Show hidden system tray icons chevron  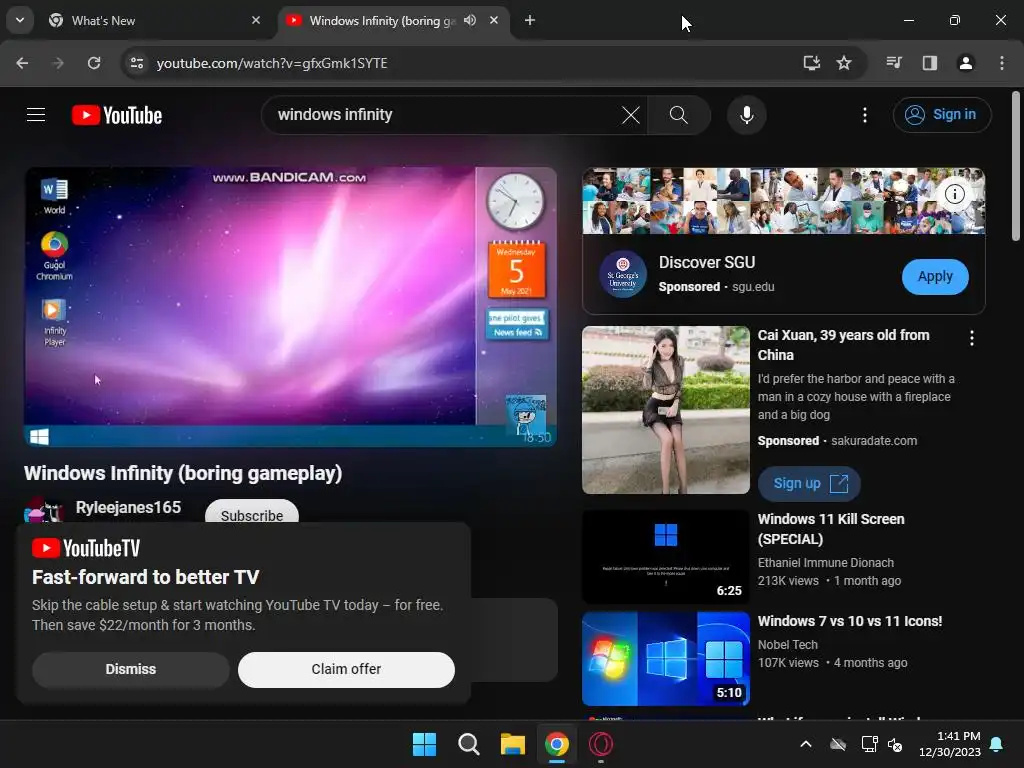click(806, 744)
